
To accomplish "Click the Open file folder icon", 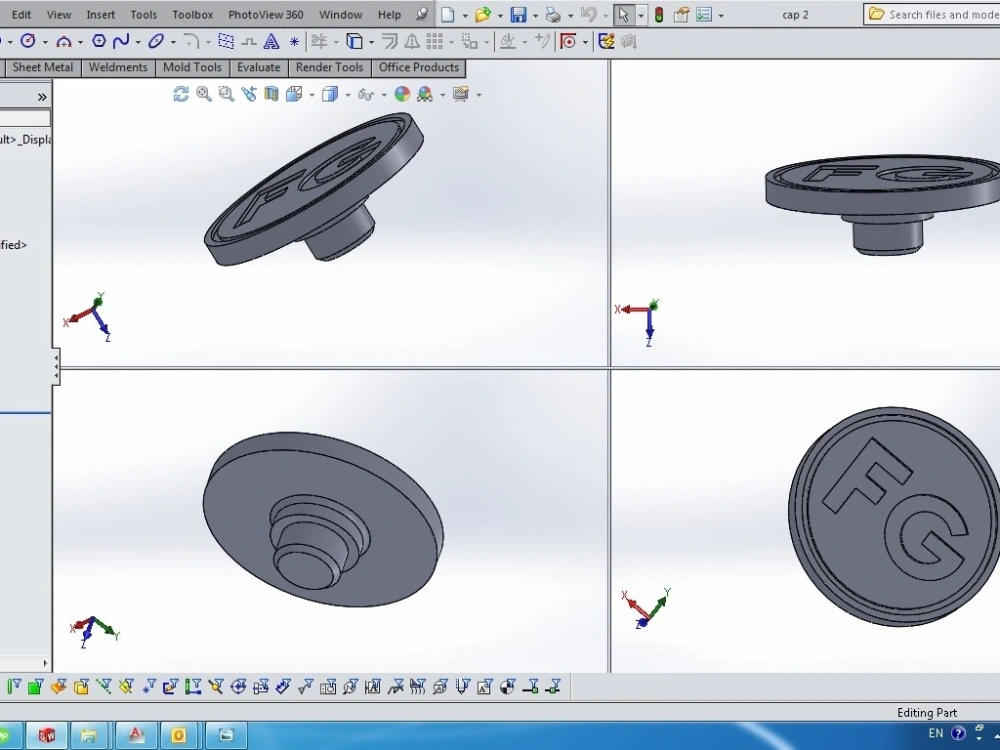I will coord(483,15).
